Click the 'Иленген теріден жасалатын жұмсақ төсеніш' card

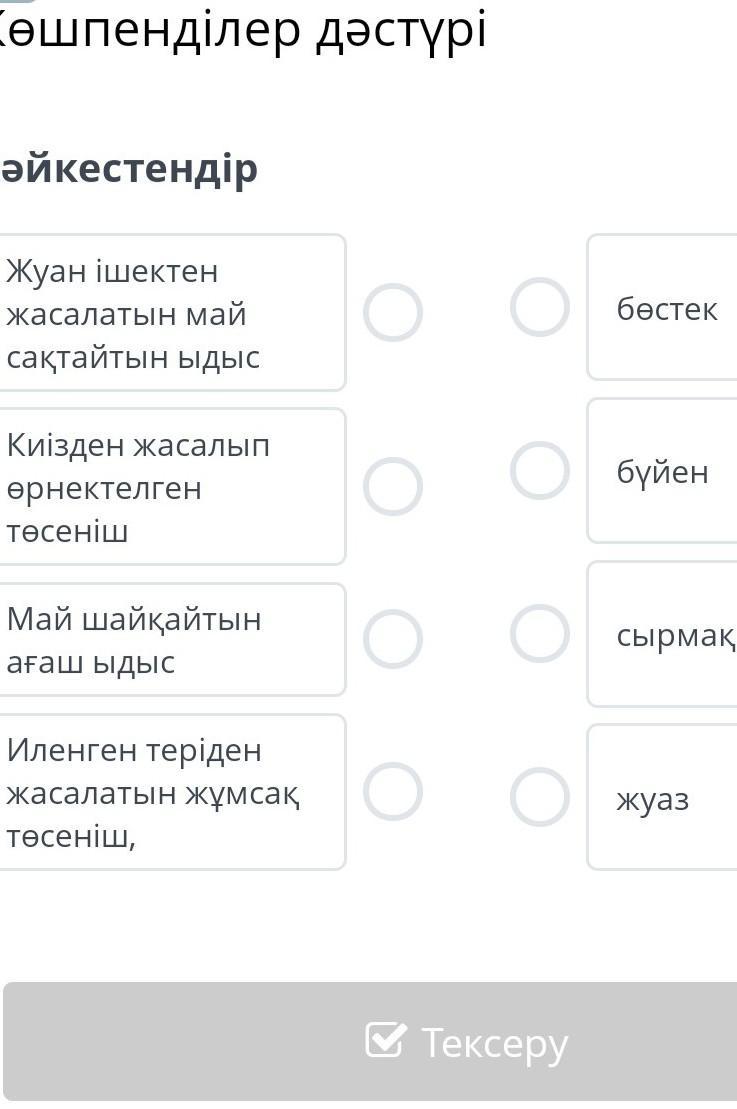(170, 792)
